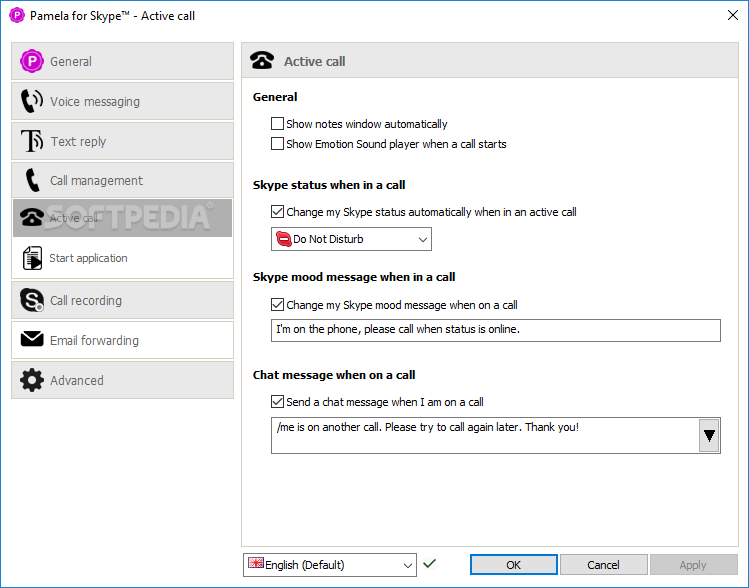Screen dimensions: 749x588
Task: Open the General settings section
Action: click(x=122, y=61)
